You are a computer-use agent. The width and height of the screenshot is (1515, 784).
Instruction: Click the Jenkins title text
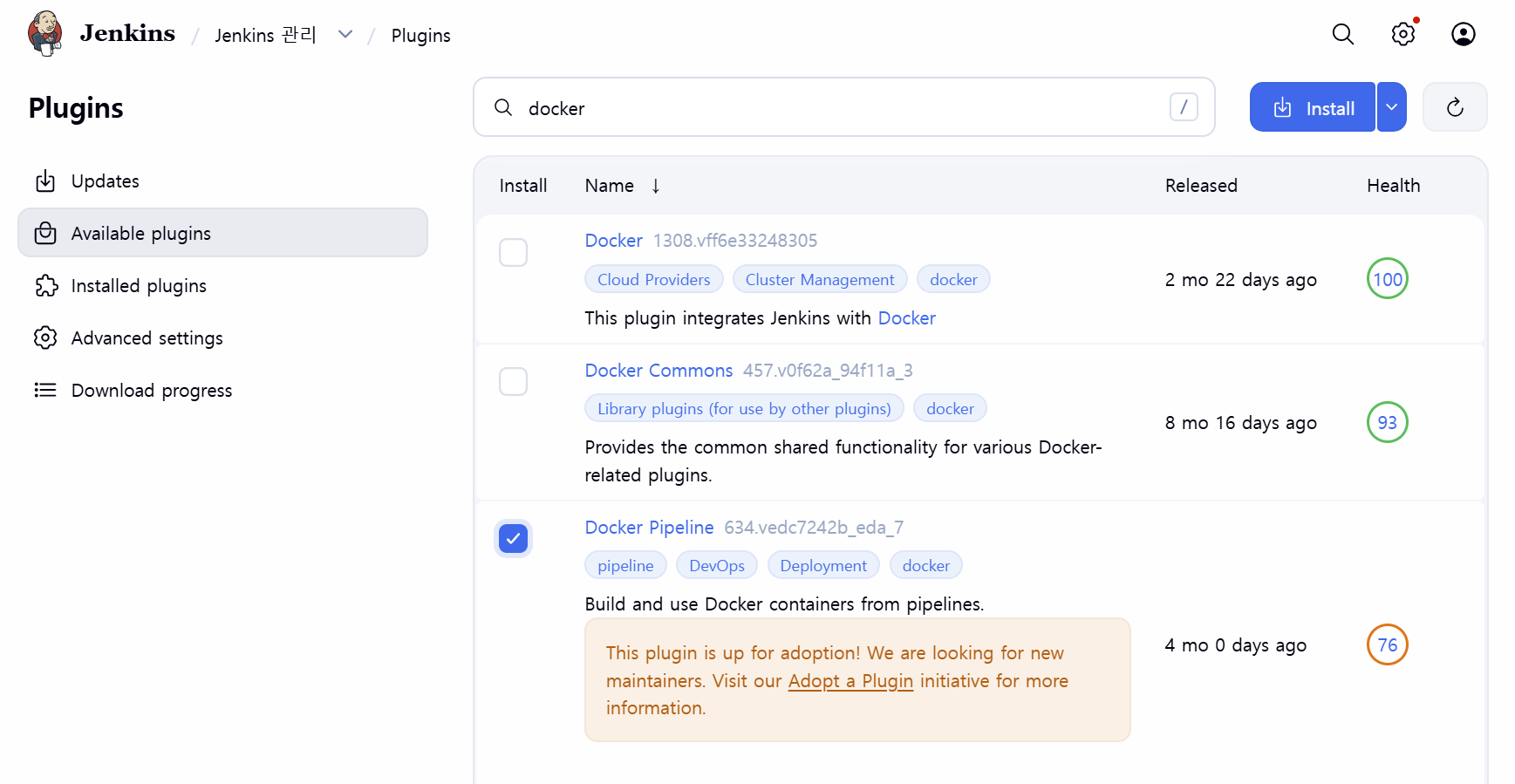coord(127,33)
